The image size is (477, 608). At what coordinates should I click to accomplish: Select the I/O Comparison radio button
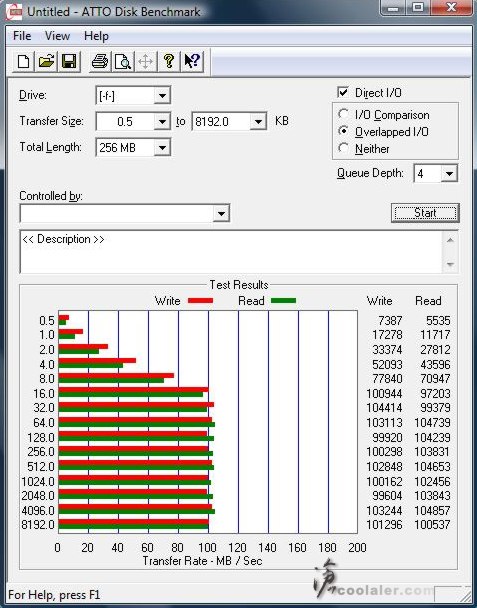point(343,114)
